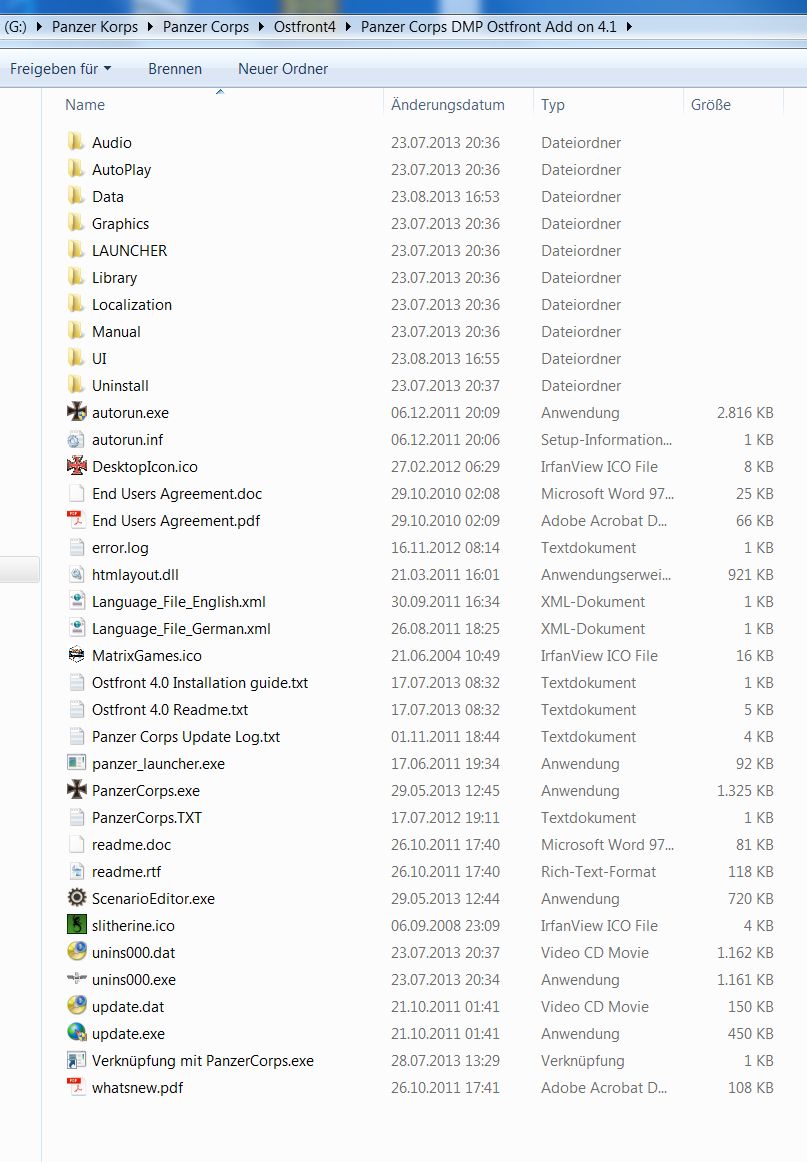Select the MatrixGames.ico icon
Screen dimensions: 807x1162
coord(76,654)
